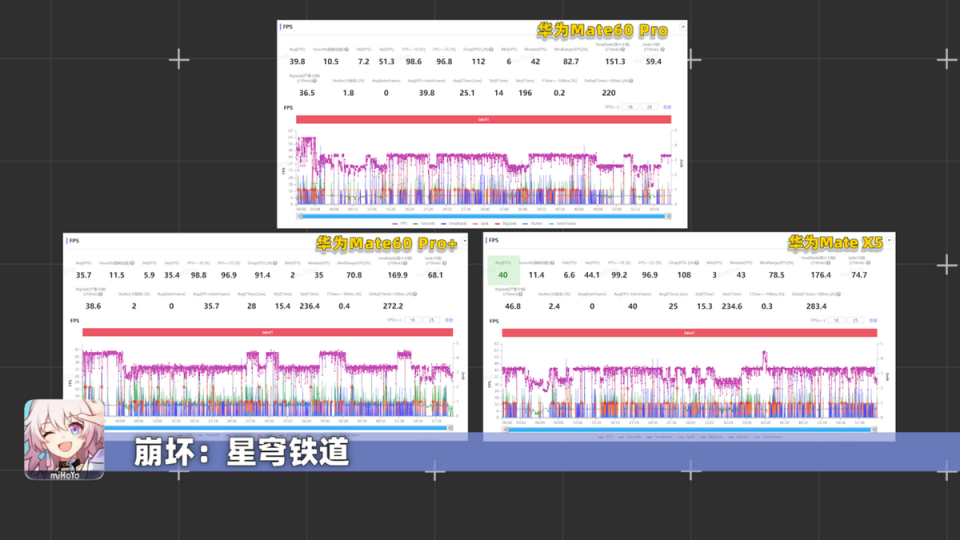Click Delta(FTime) value 283.4 in Mate X5 panel
Image resolution: width=960 pixels, height=540 pixels.
816,306
